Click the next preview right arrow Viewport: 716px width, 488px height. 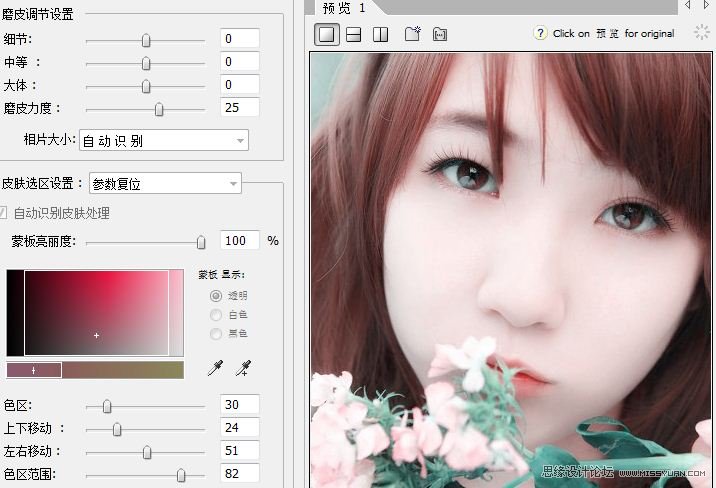706,5
